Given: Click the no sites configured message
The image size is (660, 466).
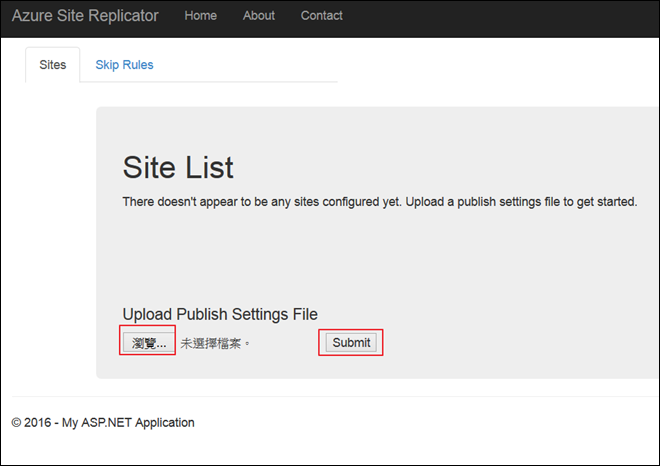Looking at the screenshot, I should [379, 202].
